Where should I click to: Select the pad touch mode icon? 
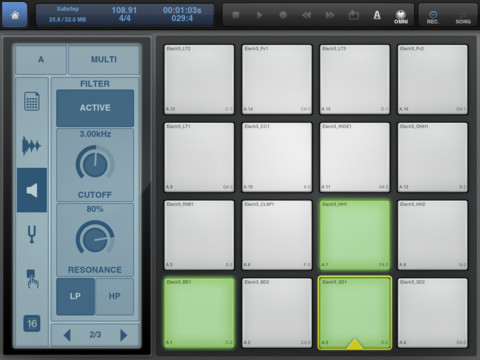pyautogui.click(x=32, y=278)
